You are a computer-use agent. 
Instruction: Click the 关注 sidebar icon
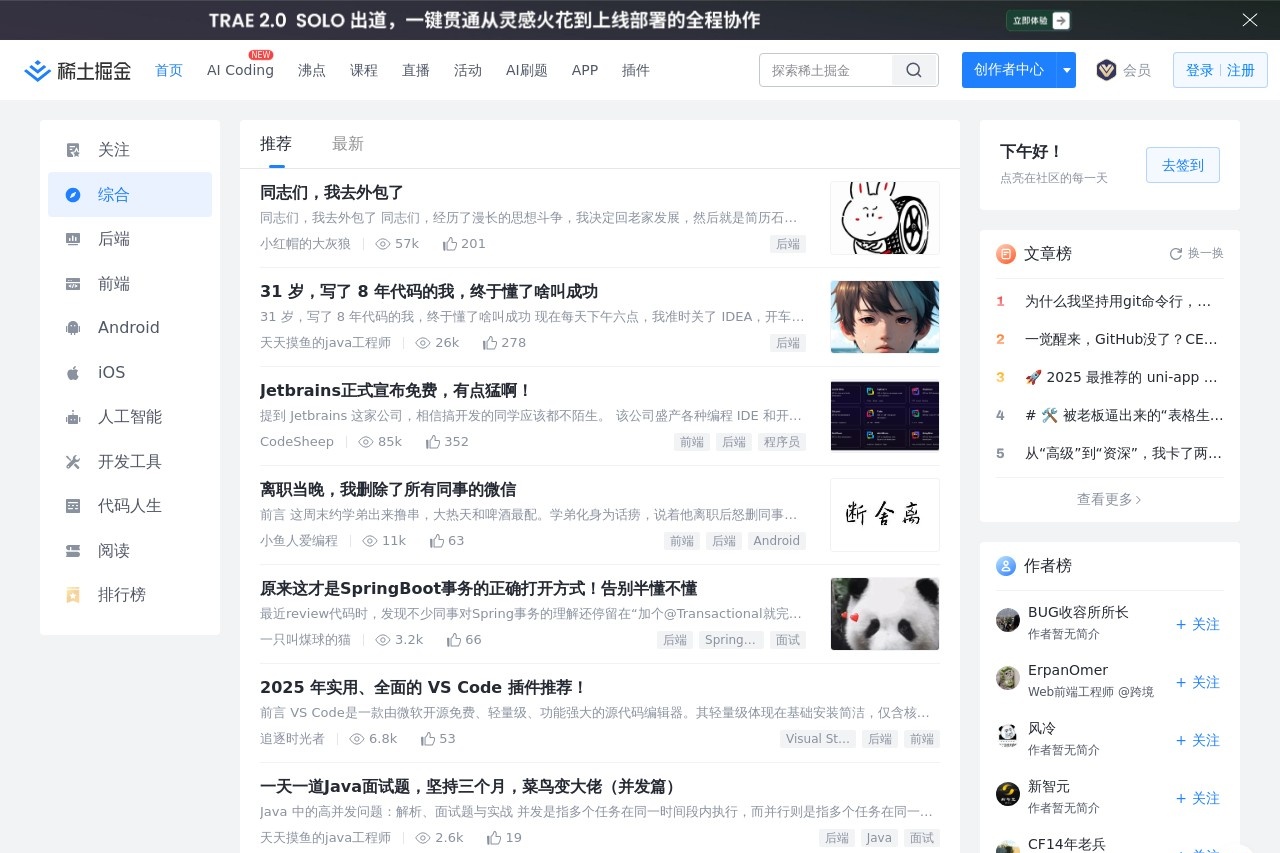[73, 150]
